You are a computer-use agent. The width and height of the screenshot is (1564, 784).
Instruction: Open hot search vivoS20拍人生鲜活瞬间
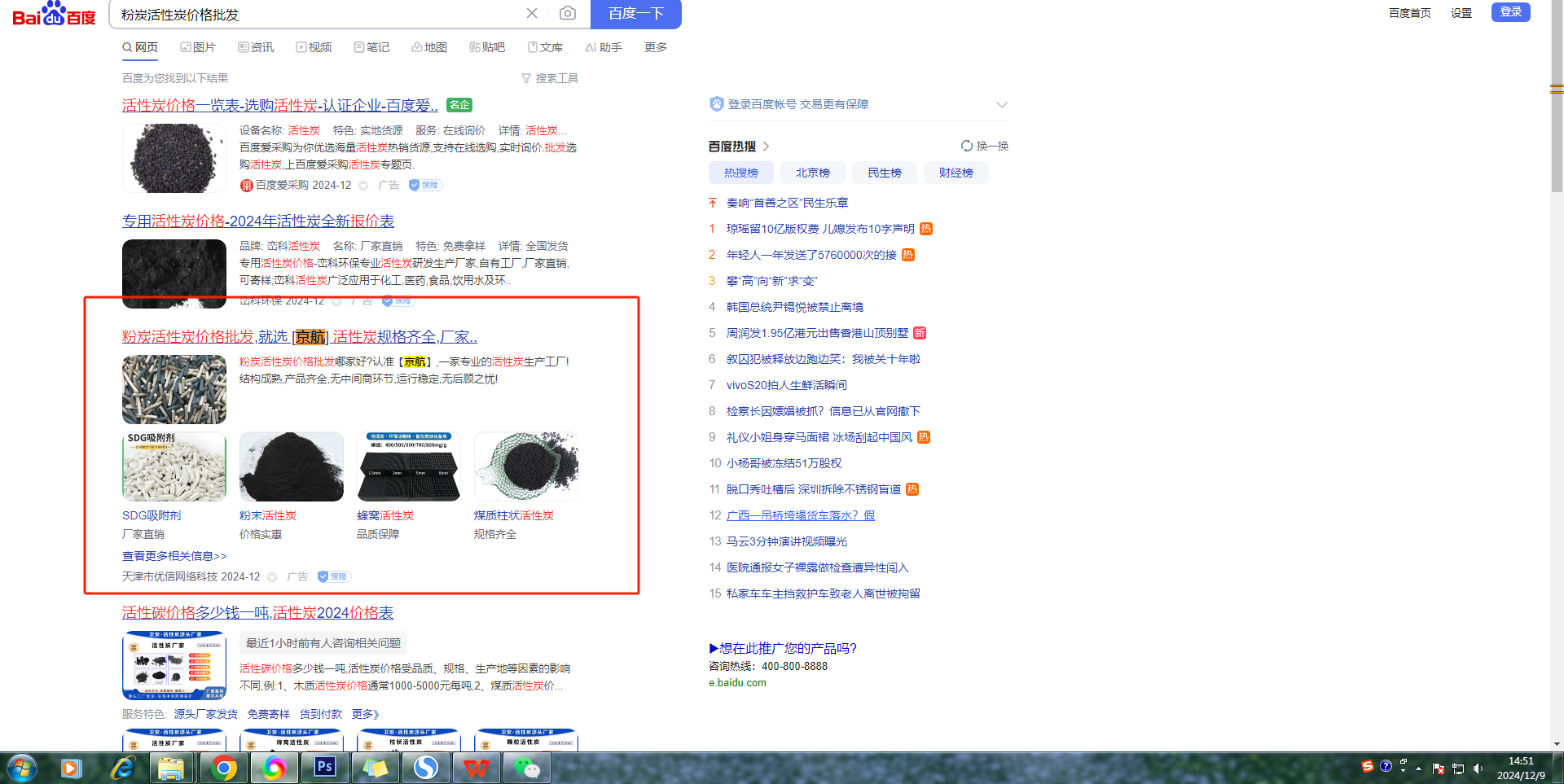coord(787,385)
